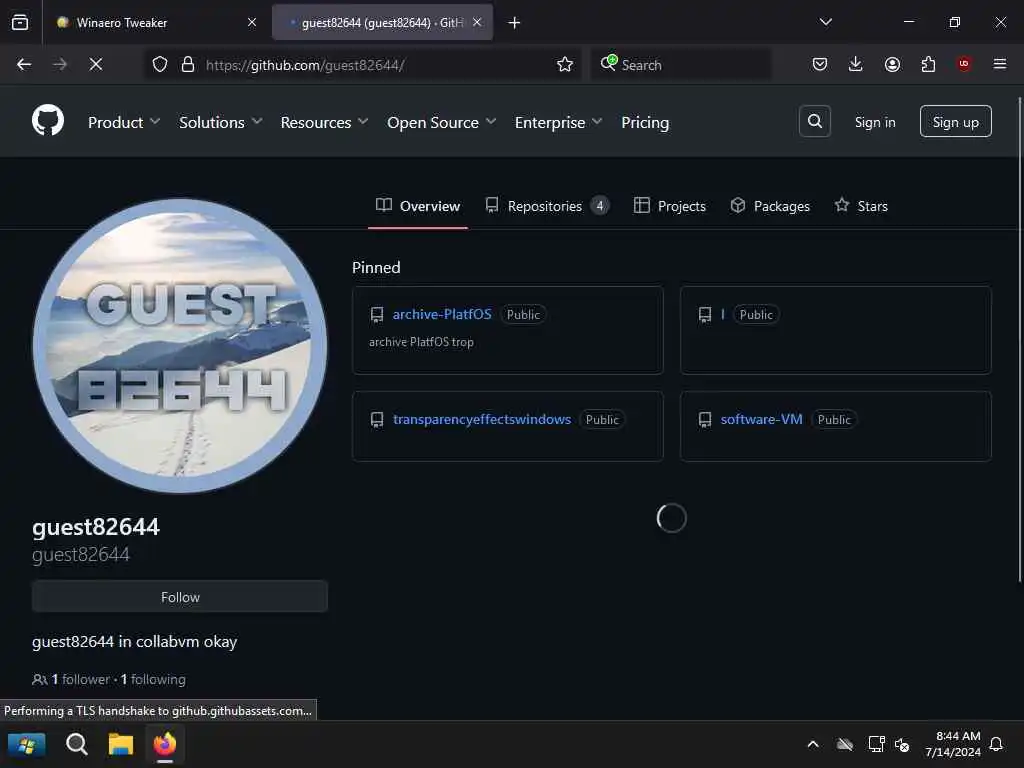Screen dimensions: 1024x768
Task: Switch to the Repositories tab
Action: (x=547, y=206)
